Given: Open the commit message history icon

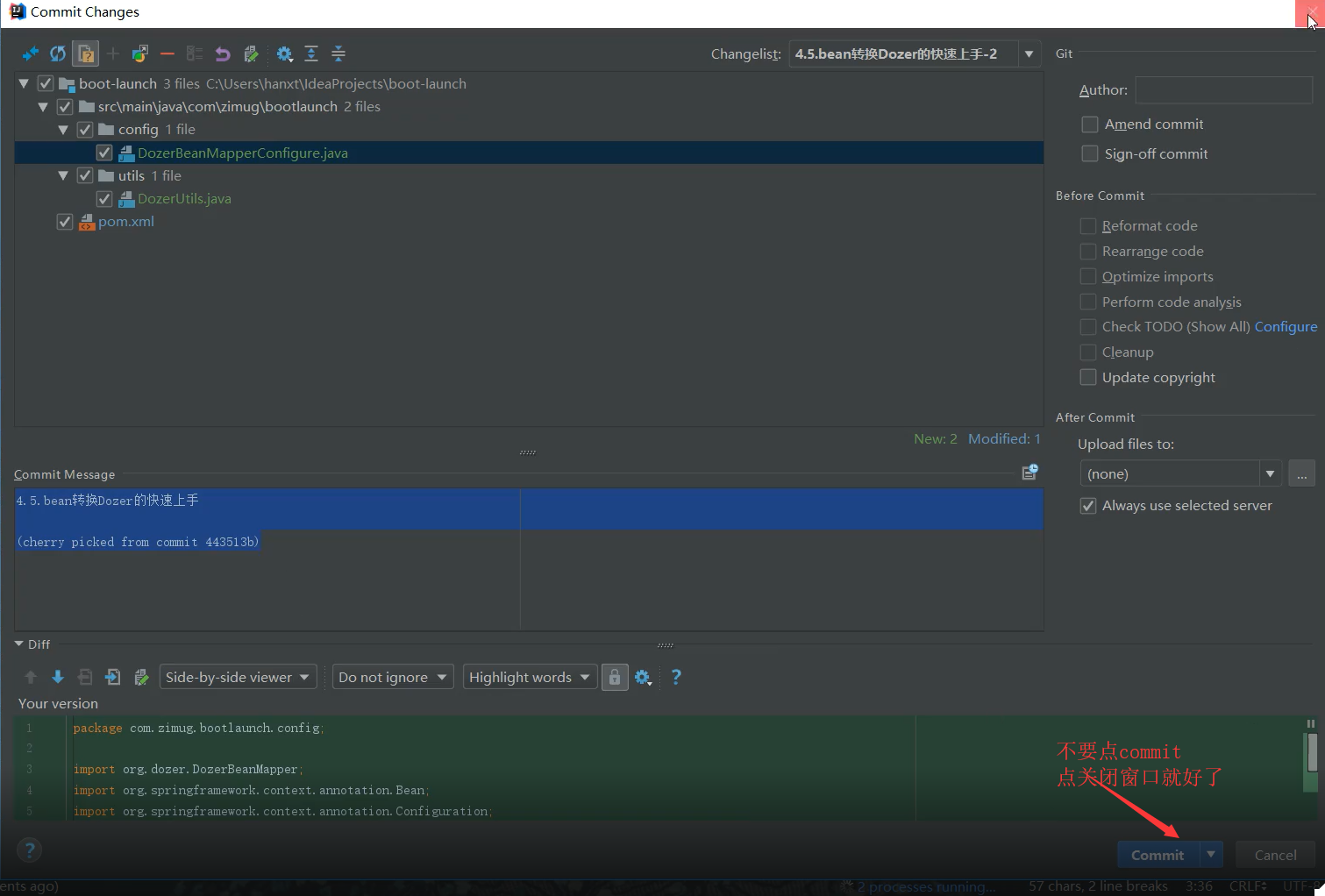Looking at the screenshot, I should [1030, 473].
